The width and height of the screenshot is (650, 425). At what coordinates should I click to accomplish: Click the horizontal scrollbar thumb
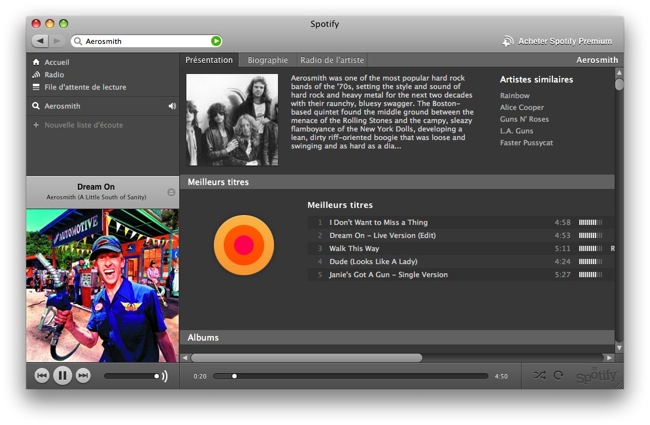pos(307,358)
